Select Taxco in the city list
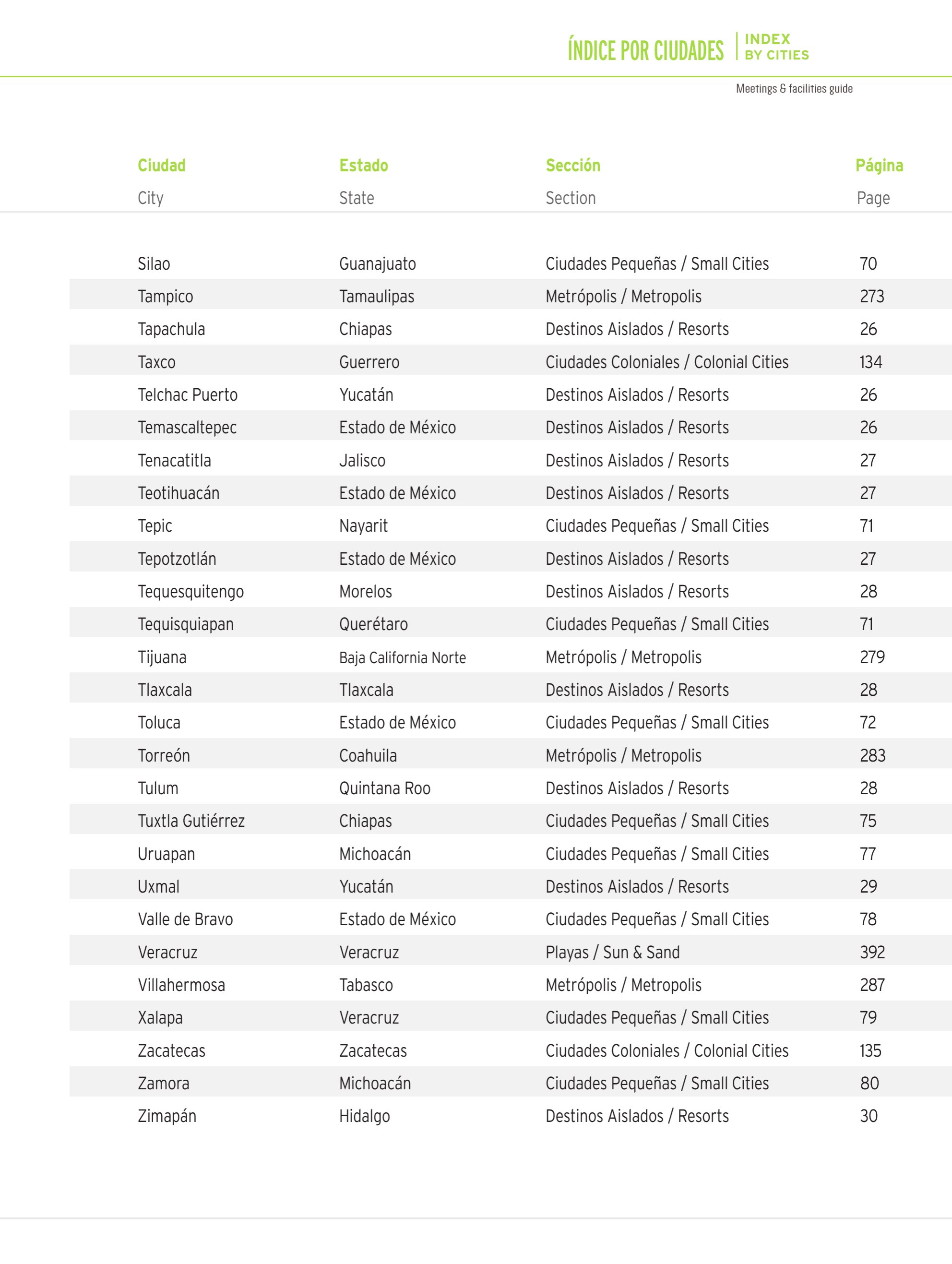 [x=156, y=362]
